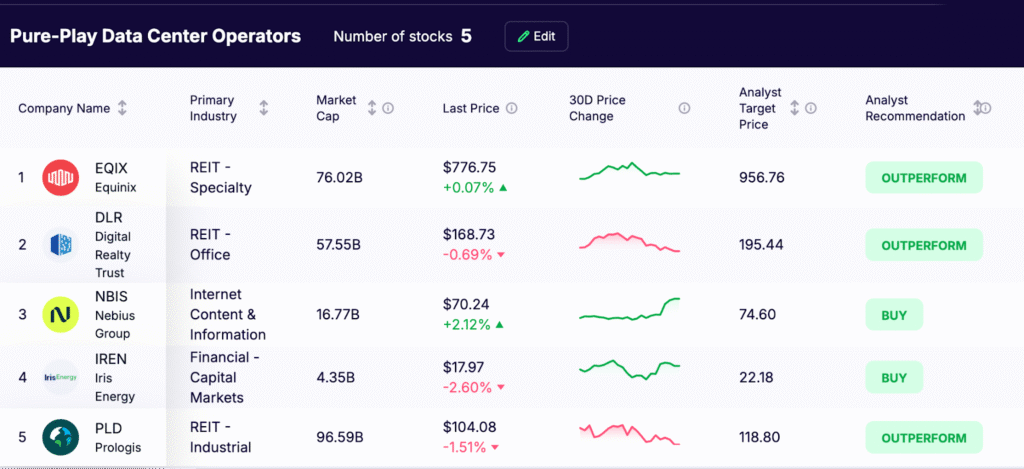The height and width of the screenshot is (469, 1024).
Task: Click last price $70.24
Action: pyautogui.click(x=466, y=304)
